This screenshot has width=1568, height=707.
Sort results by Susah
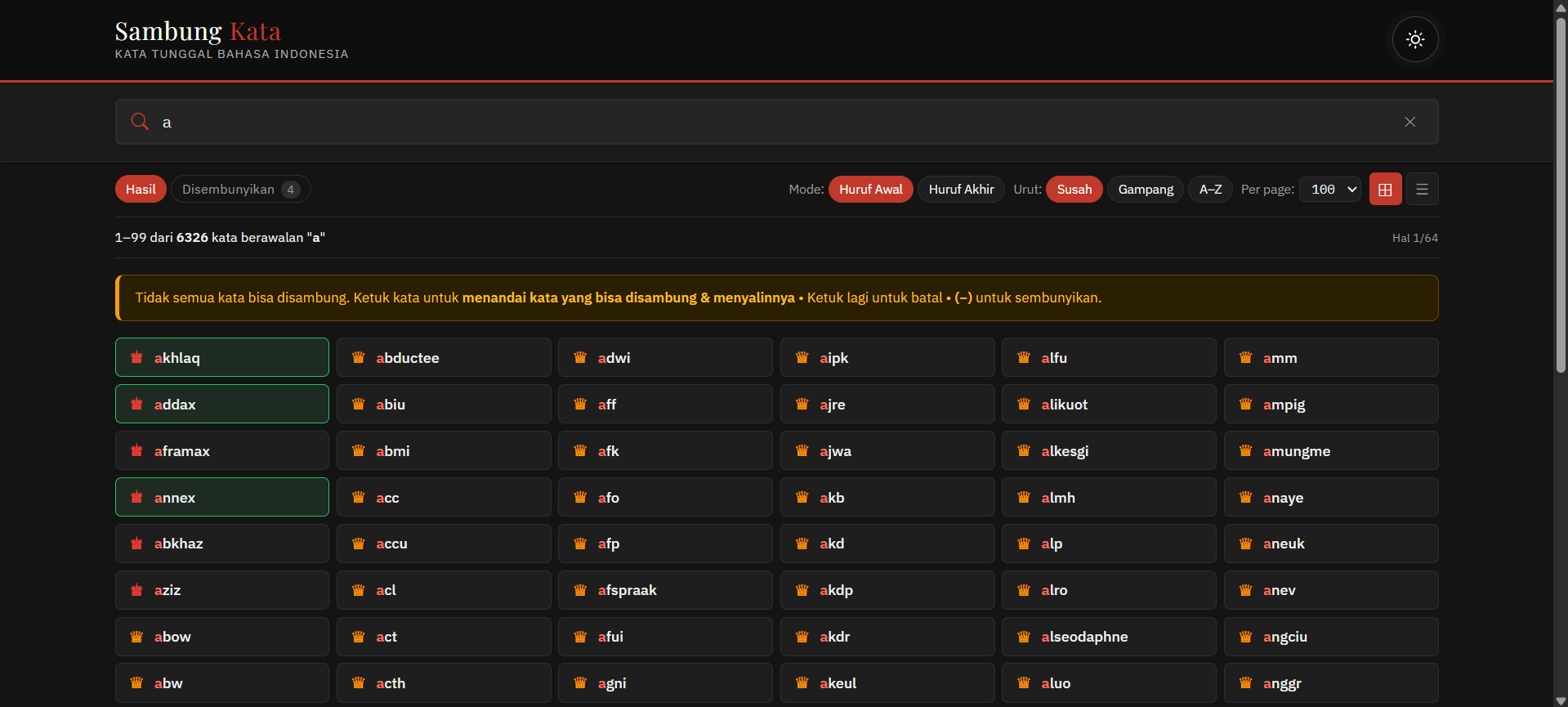tap(1074, 190)
